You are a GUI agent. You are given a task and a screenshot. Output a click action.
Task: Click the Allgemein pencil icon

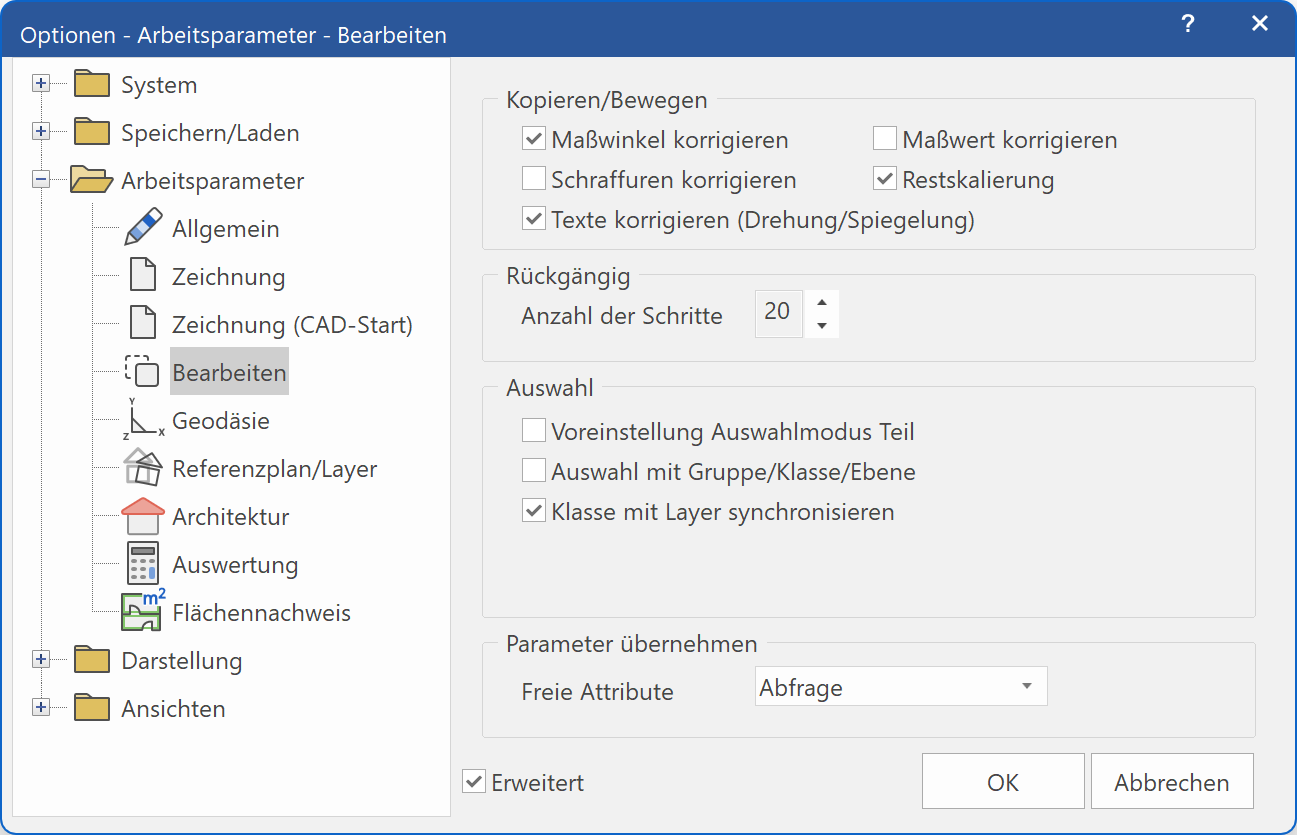(143, 228)
